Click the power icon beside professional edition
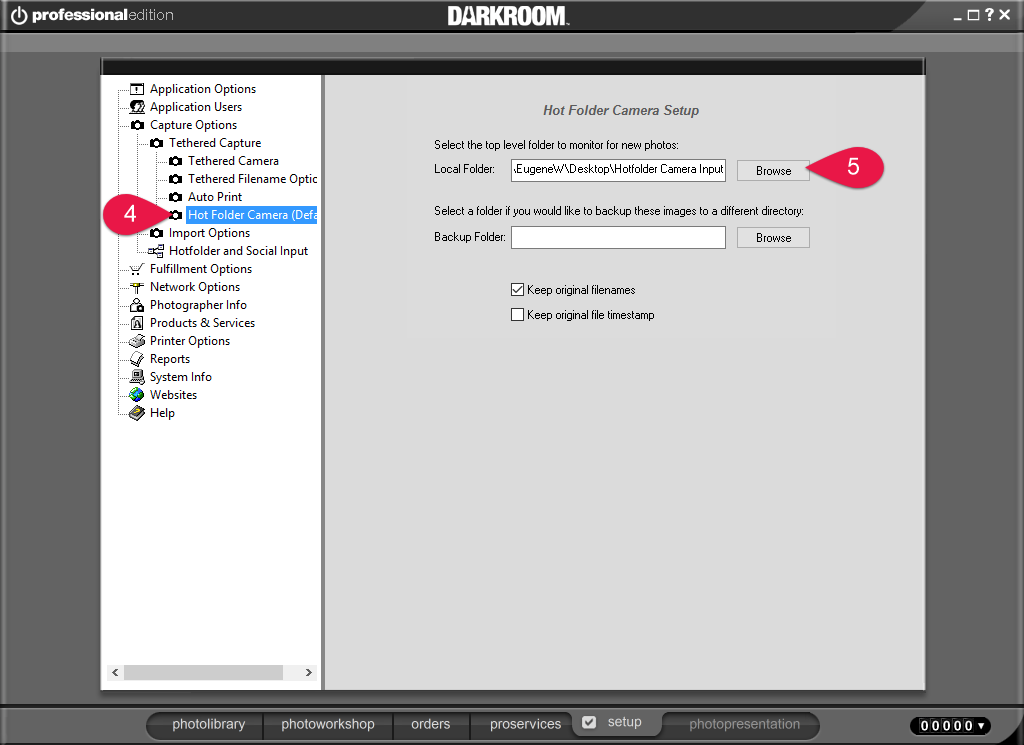The height and width of the screenshot is (745, 1024). (19, 15)
